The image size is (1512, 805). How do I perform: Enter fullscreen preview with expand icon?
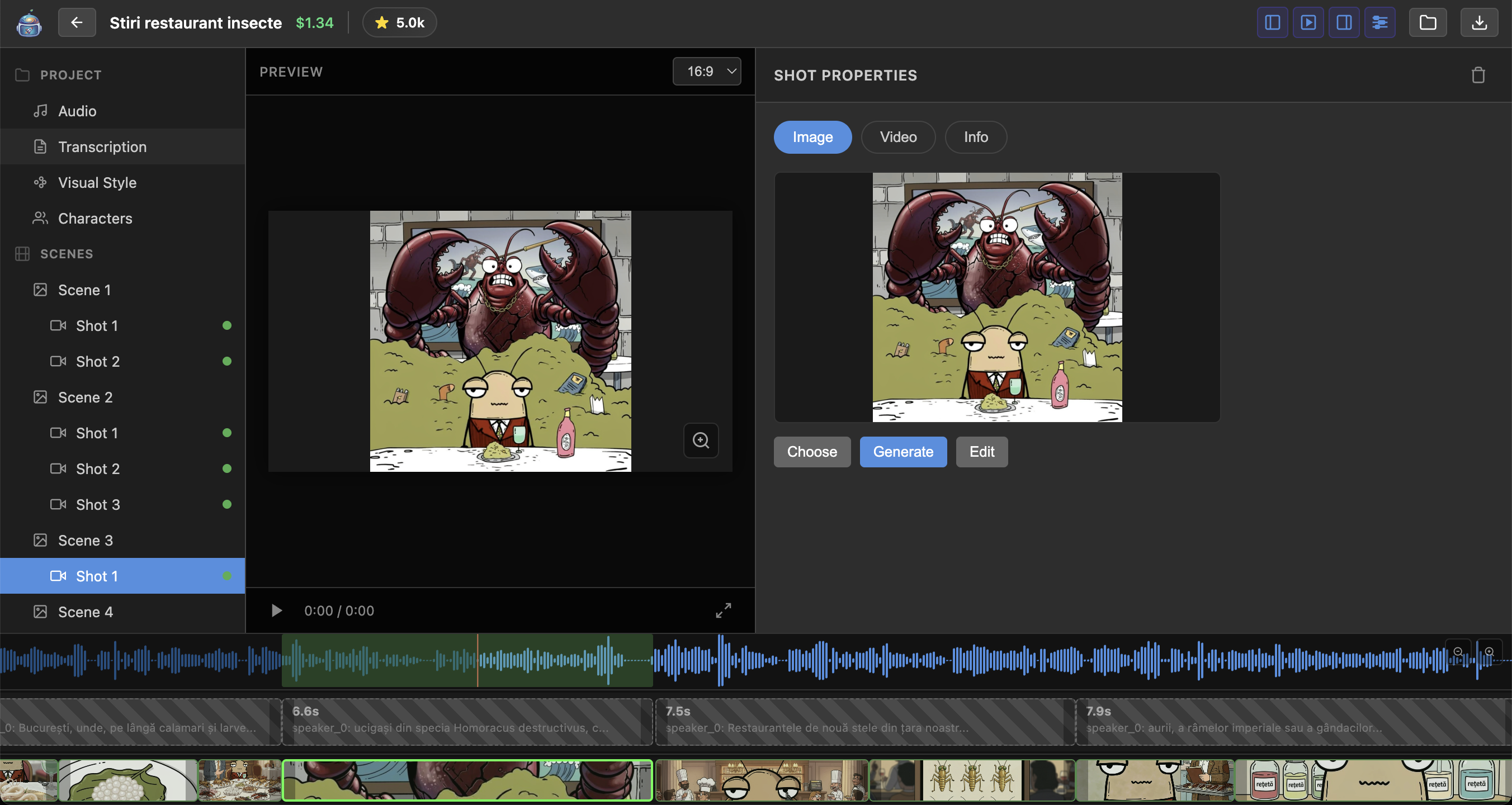click(723, 610)
